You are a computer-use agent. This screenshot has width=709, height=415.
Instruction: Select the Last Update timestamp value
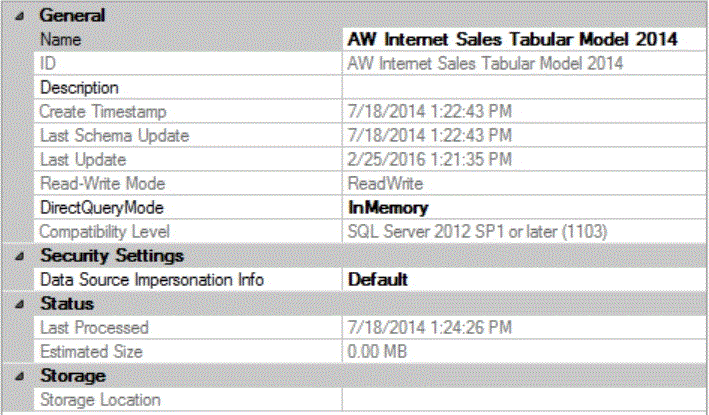pos(430,160)
